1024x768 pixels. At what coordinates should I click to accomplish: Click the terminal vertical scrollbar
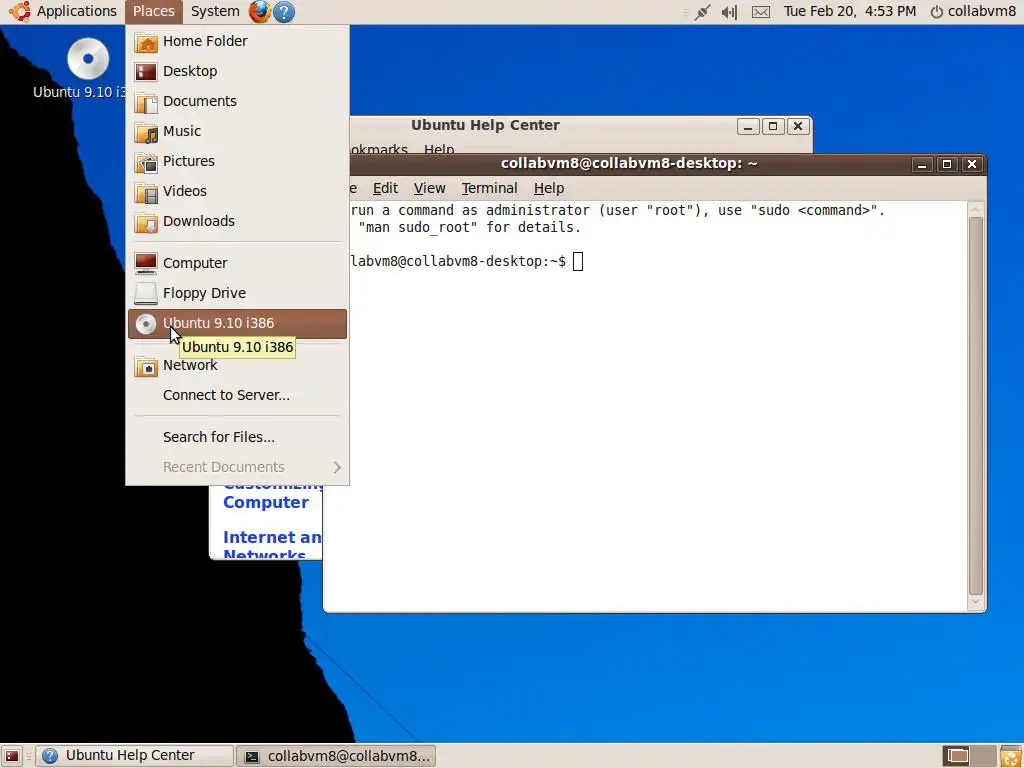[x=976, y=406]
